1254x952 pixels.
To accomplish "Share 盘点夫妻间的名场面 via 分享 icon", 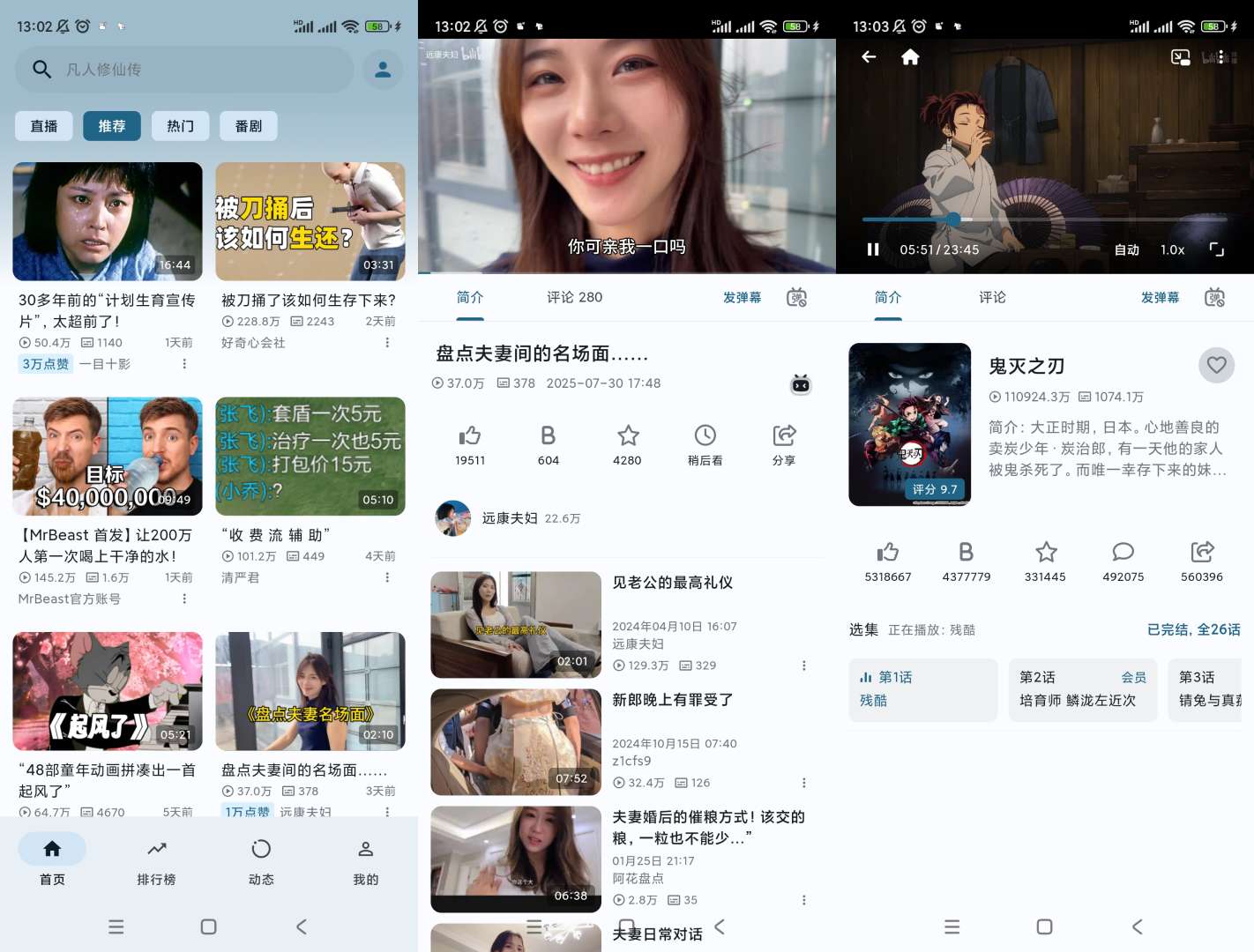I will [784, 444].
